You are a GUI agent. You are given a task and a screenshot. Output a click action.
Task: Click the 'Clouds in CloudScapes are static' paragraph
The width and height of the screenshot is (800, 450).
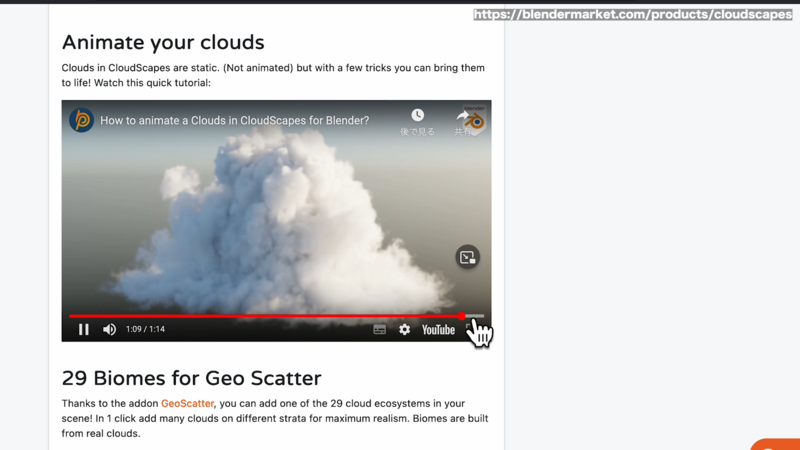point(273,76)
